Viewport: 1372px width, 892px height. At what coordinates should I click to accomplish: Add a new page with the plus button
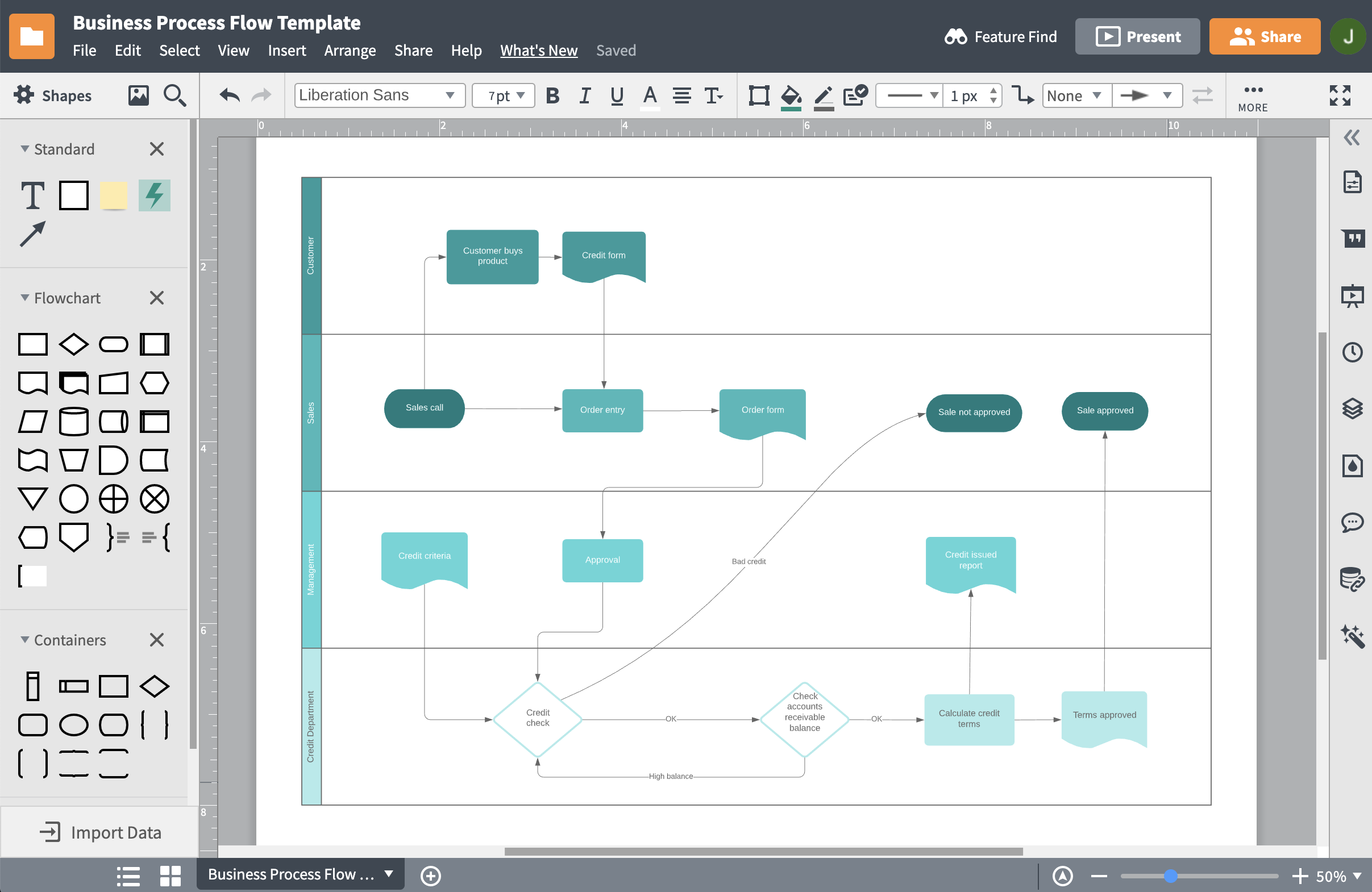pos(430,876)
